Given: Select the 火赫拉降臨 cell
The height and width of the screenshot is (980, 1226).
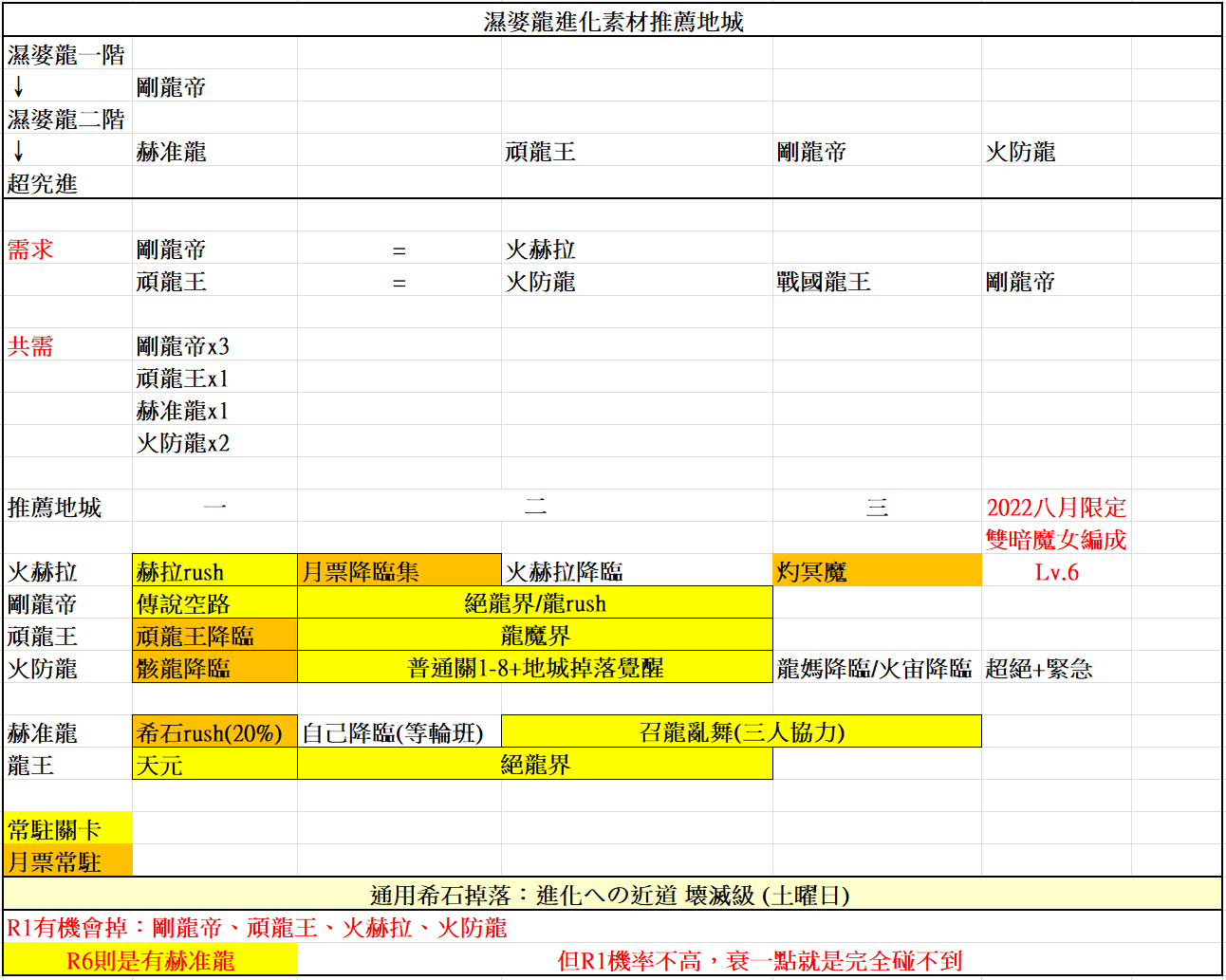Looking at the screenshot, I should (637, 571).
